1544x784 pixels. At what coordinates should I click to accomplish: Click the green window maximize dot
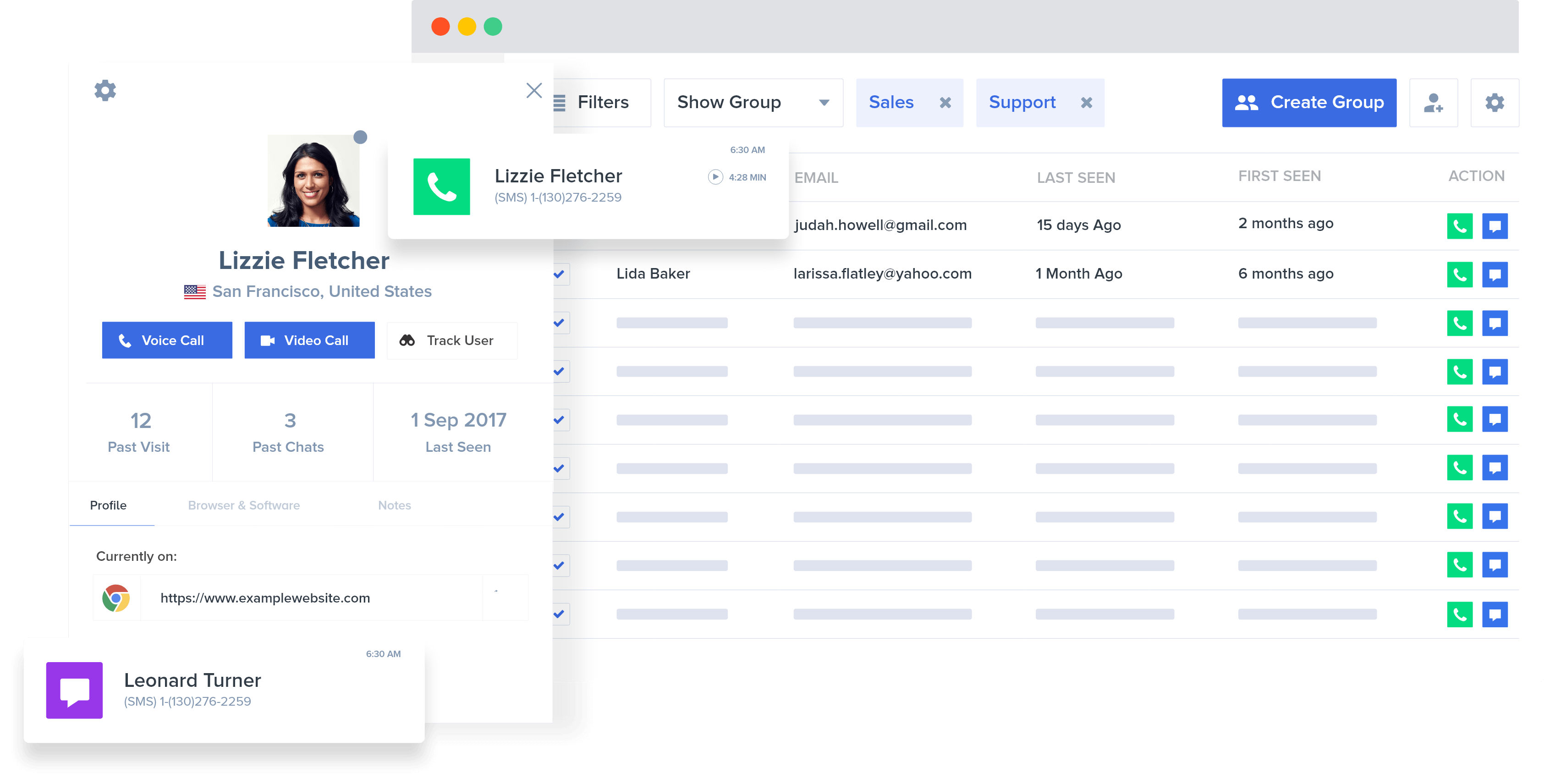click(x=493, y=27)
